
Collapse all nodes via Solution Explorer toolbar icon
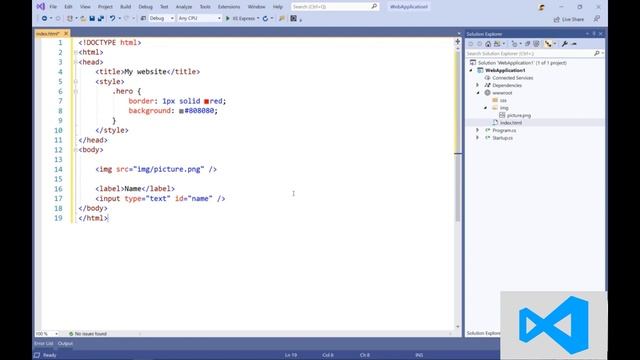(527, 44)
